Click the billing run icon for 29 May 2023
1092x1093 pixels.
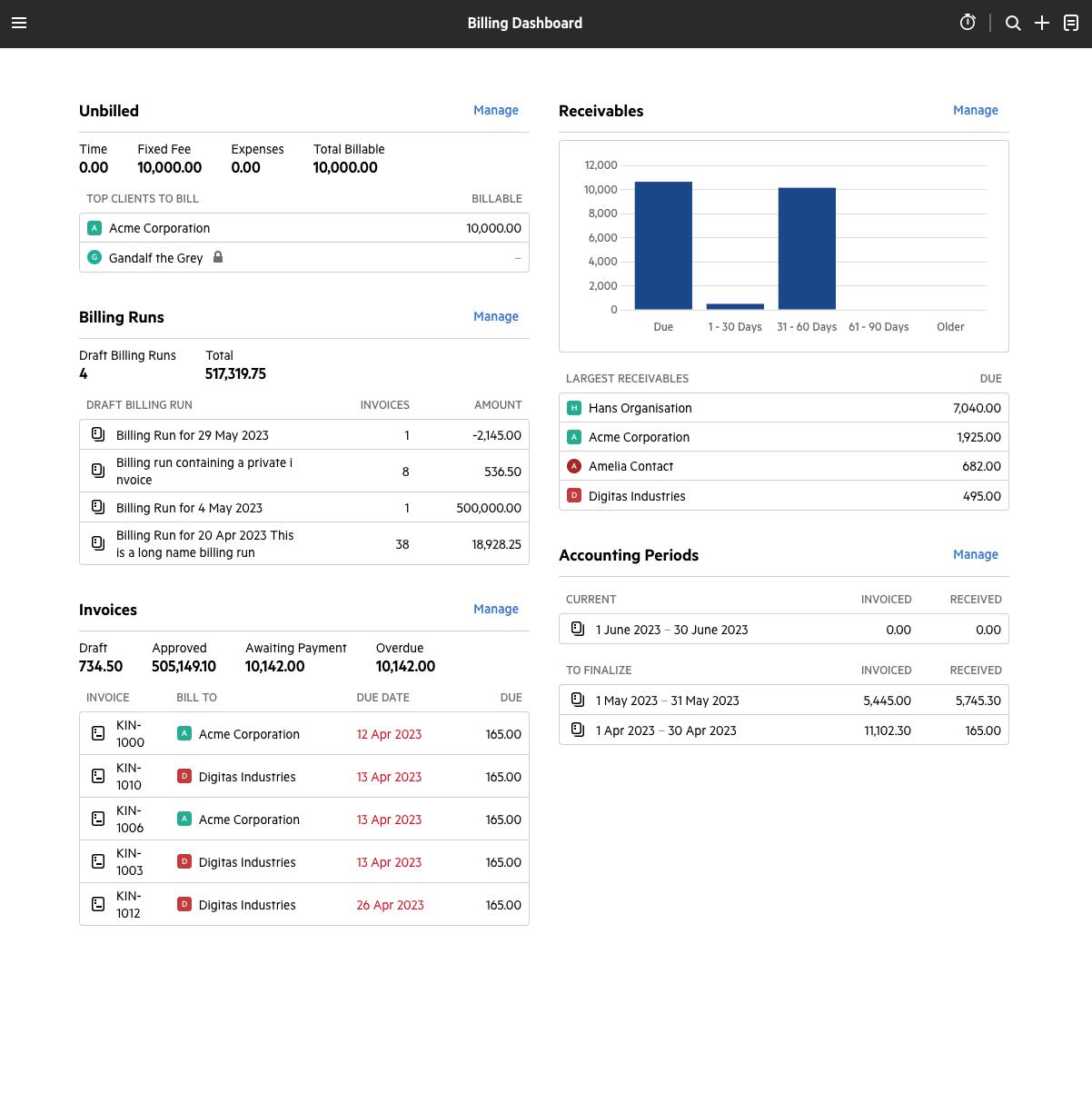[x=98, y=434]
